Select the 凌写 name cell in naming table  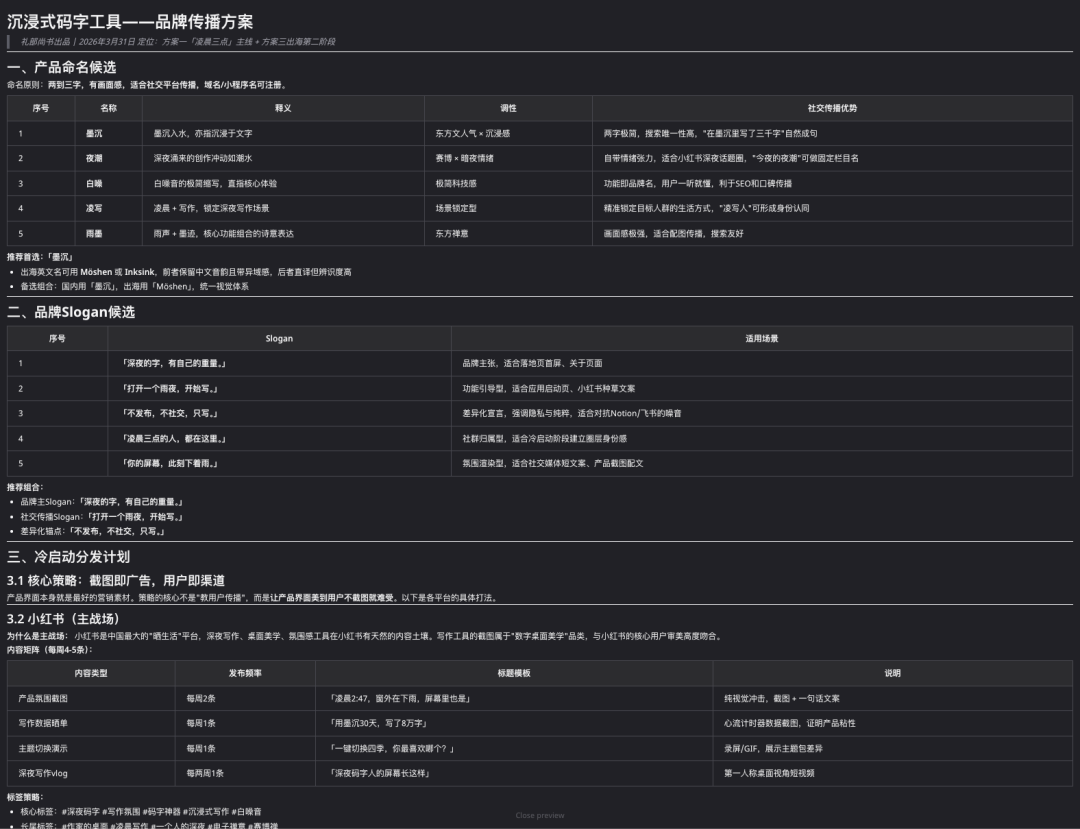[94, 208]
